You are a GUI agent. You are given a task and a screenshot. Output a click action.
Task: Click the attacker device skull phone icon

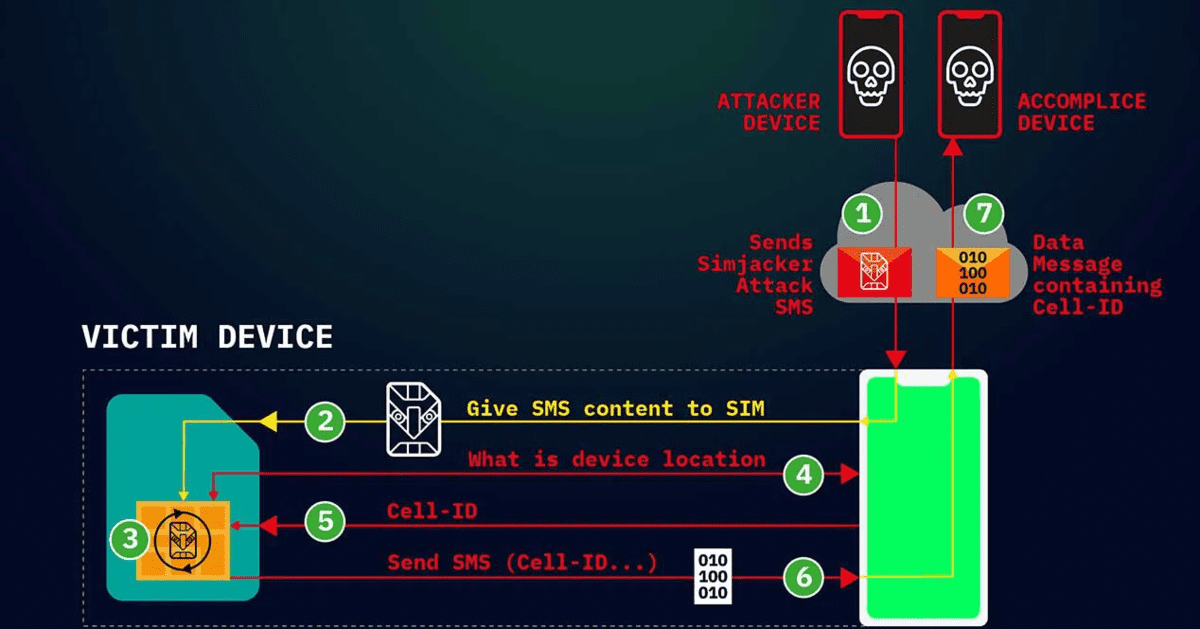pyautogui.click(x=870, y=73)
